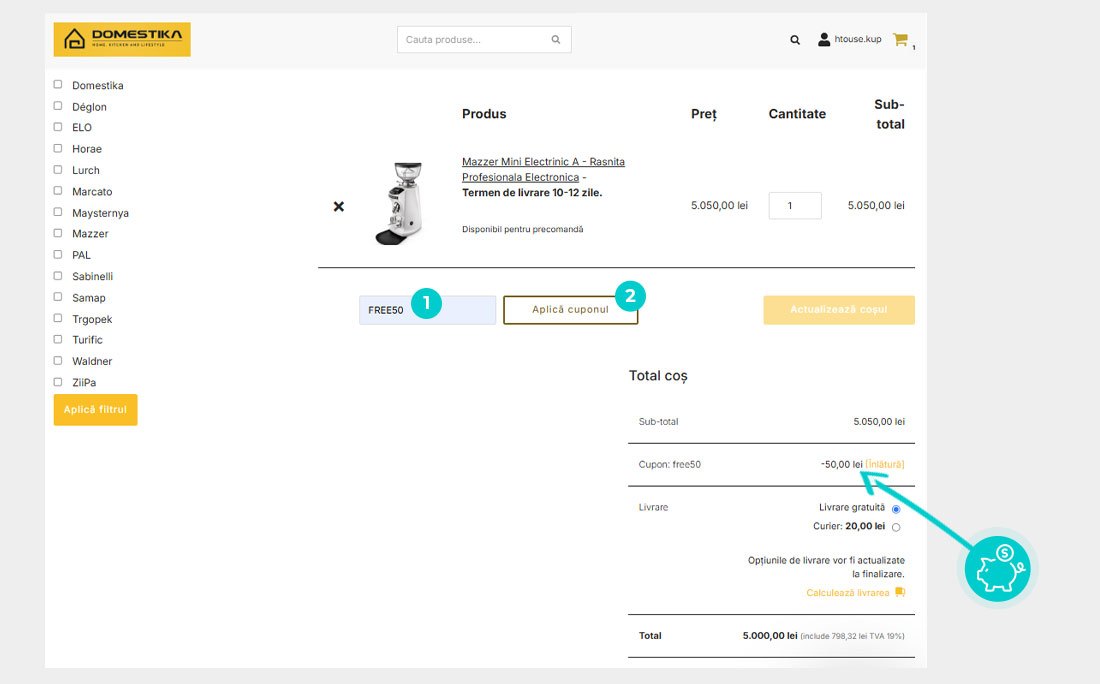Click the Disponibil pentru precomandă text

523,229
